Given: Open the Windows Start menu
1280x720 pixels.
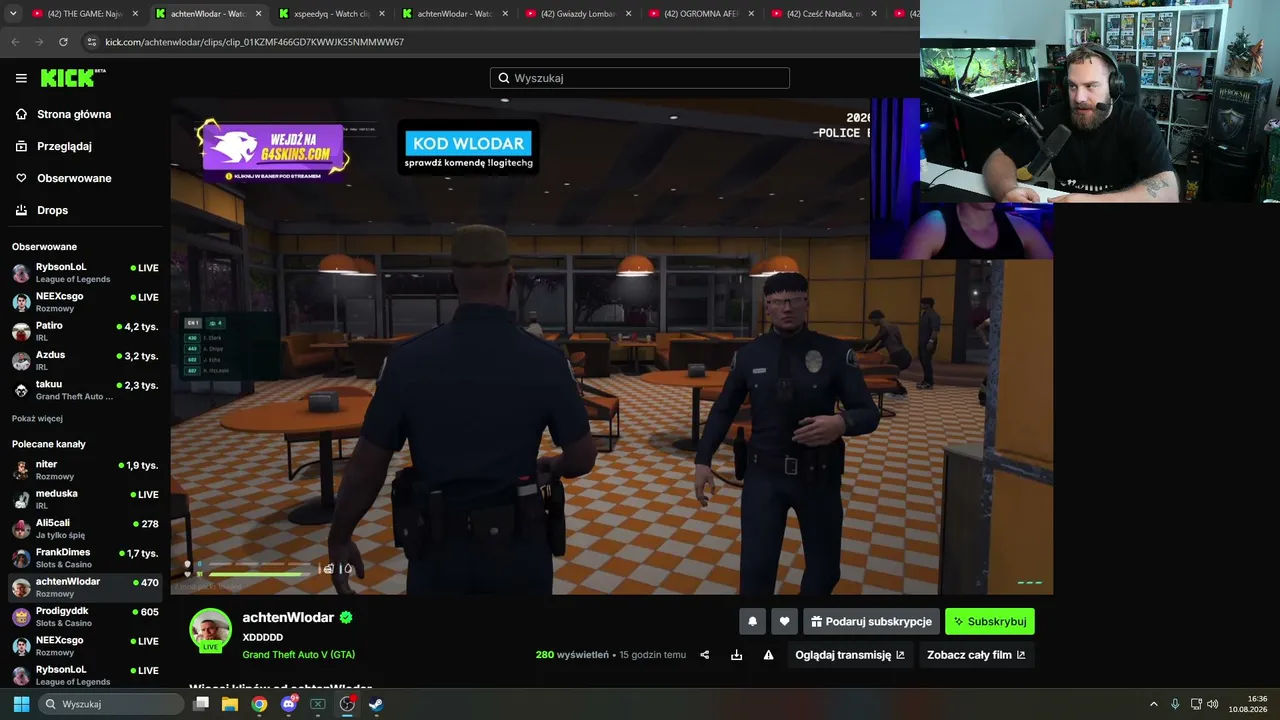Looking at the screenshot, I should 21,704.
